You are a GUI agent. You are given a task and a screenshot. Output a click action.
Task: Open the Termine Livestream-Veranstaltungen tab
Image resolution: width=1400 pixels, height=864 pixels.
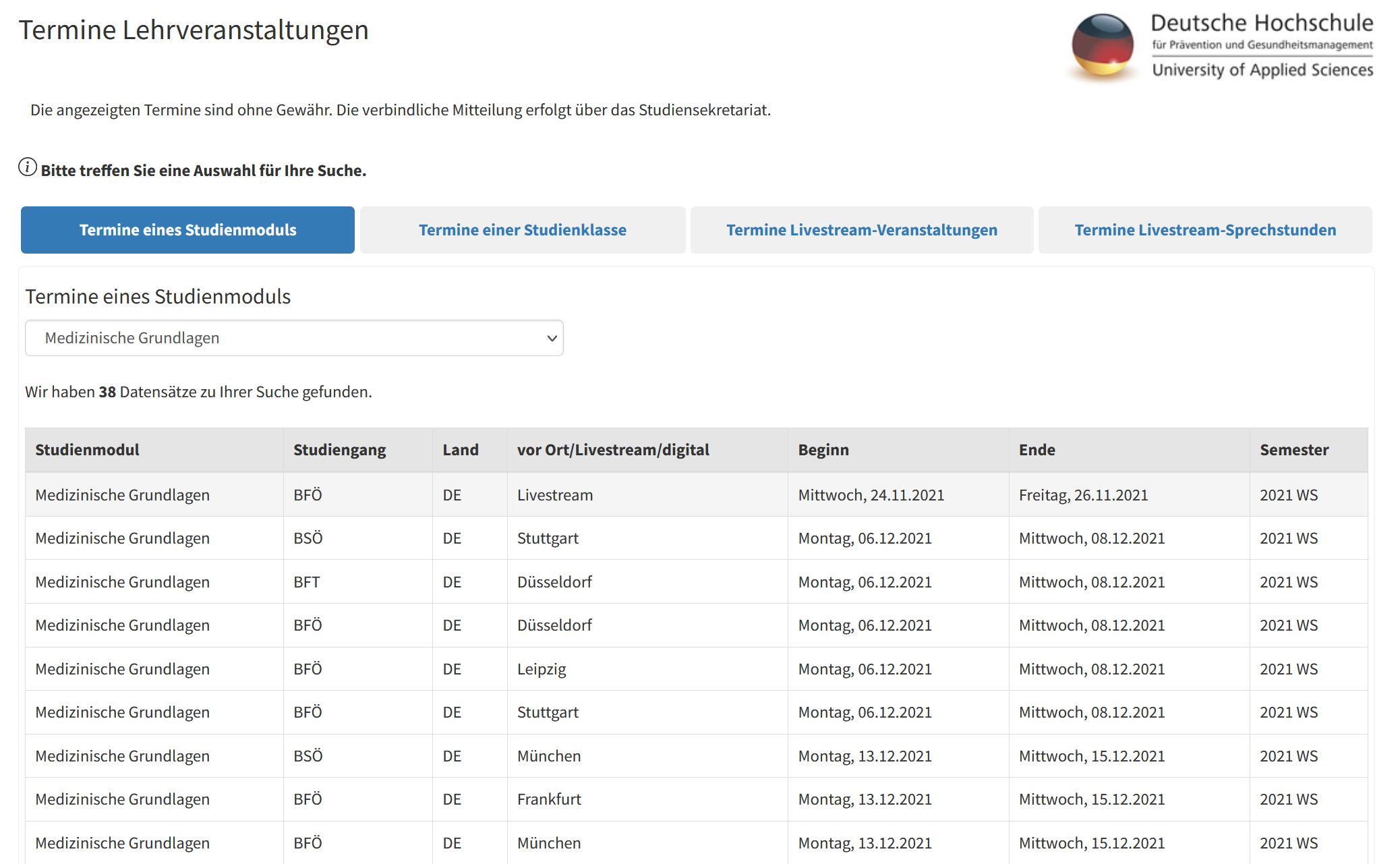[x=861, y=230]
